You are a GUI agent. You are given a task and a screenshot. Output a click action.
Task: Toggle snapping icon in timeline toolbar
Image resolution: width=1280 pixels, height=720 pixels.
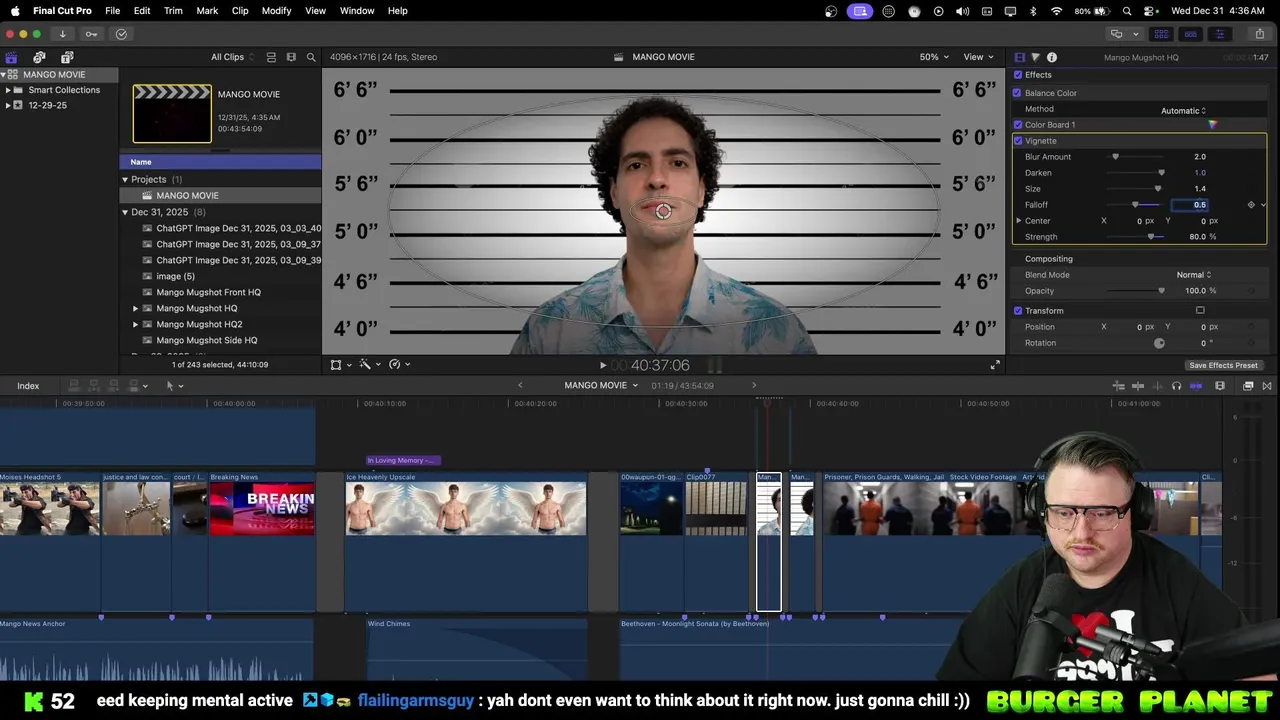point(1196,385)
